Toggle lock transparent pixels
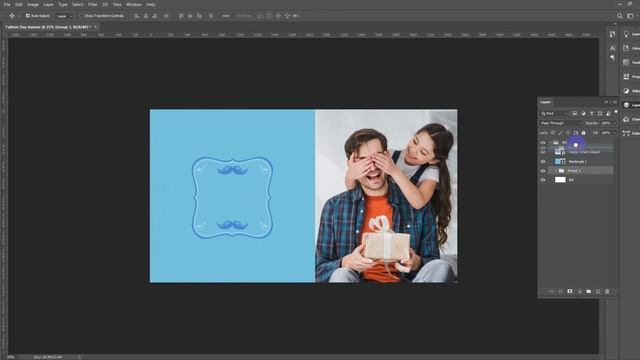 [x=553, y=133]
